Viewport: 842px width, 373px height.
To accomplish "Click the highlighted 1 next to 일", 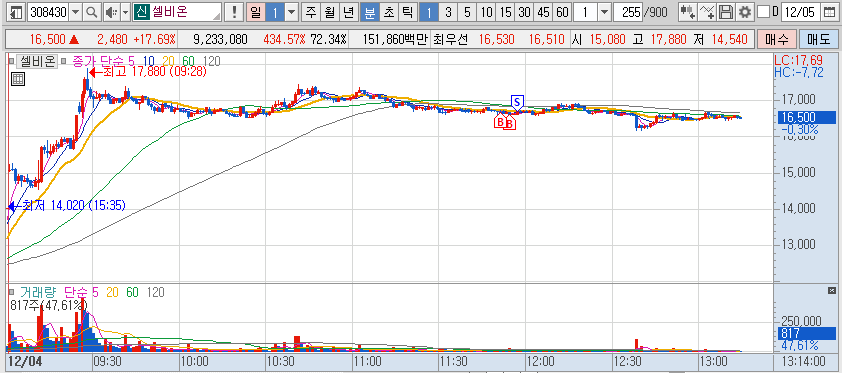I will pyautogui.click(x=274, y=12).
